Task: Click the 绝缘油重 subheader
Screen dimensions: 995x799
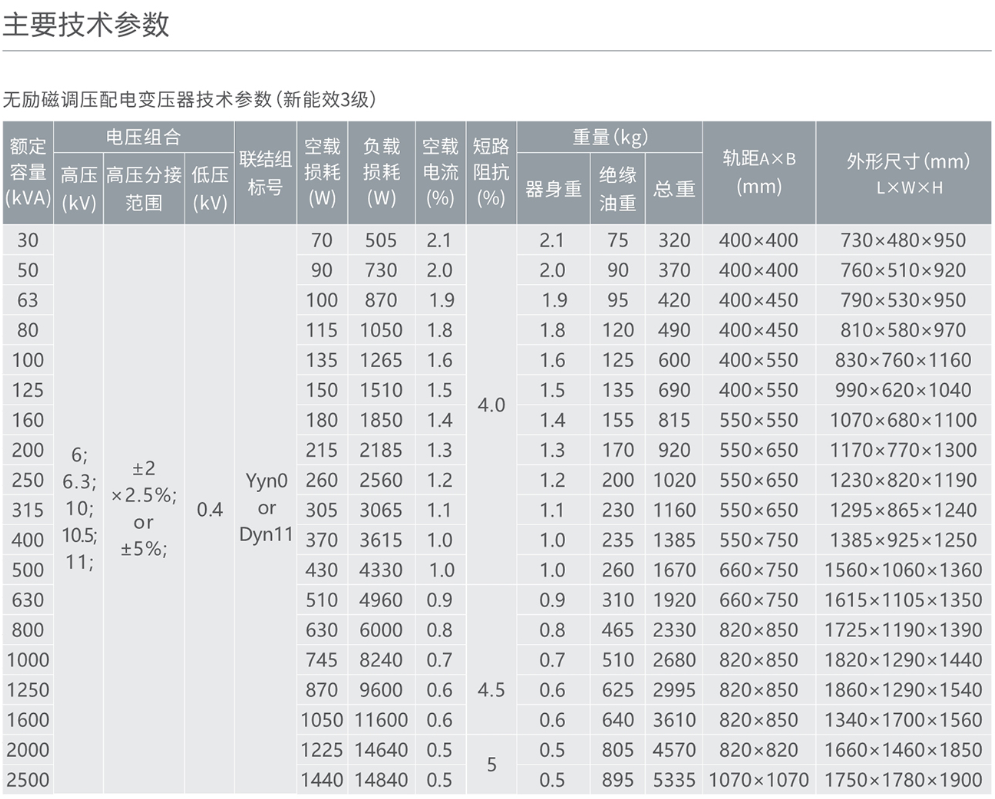Action: 617,188
